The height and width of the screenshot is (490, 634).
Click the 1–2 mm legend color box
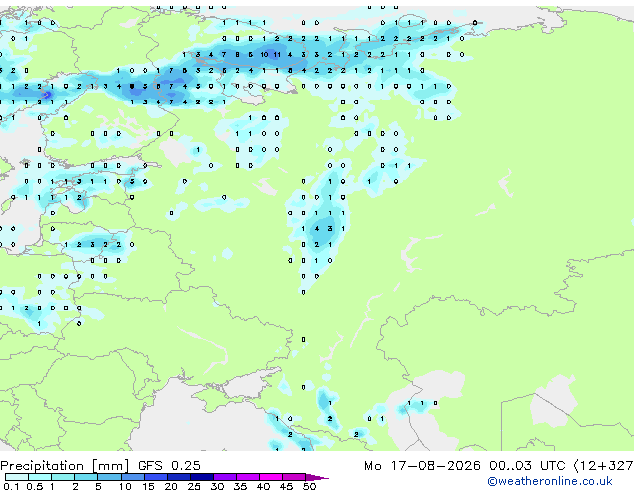[63, 477]
